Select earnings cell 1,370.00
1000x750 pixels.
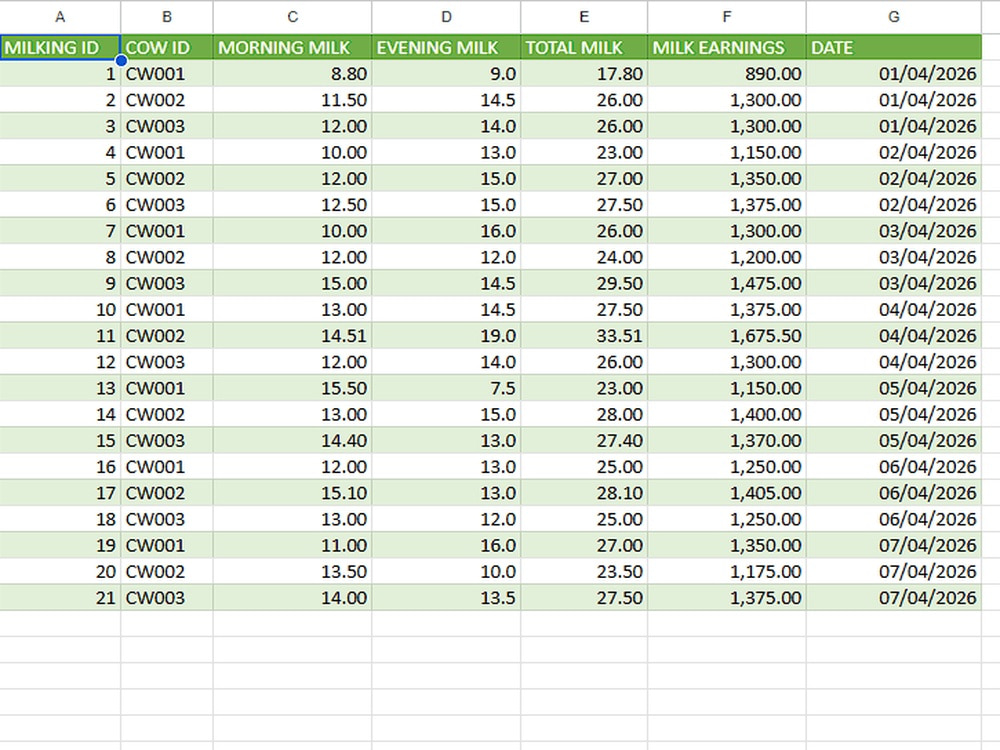point(726,440)
